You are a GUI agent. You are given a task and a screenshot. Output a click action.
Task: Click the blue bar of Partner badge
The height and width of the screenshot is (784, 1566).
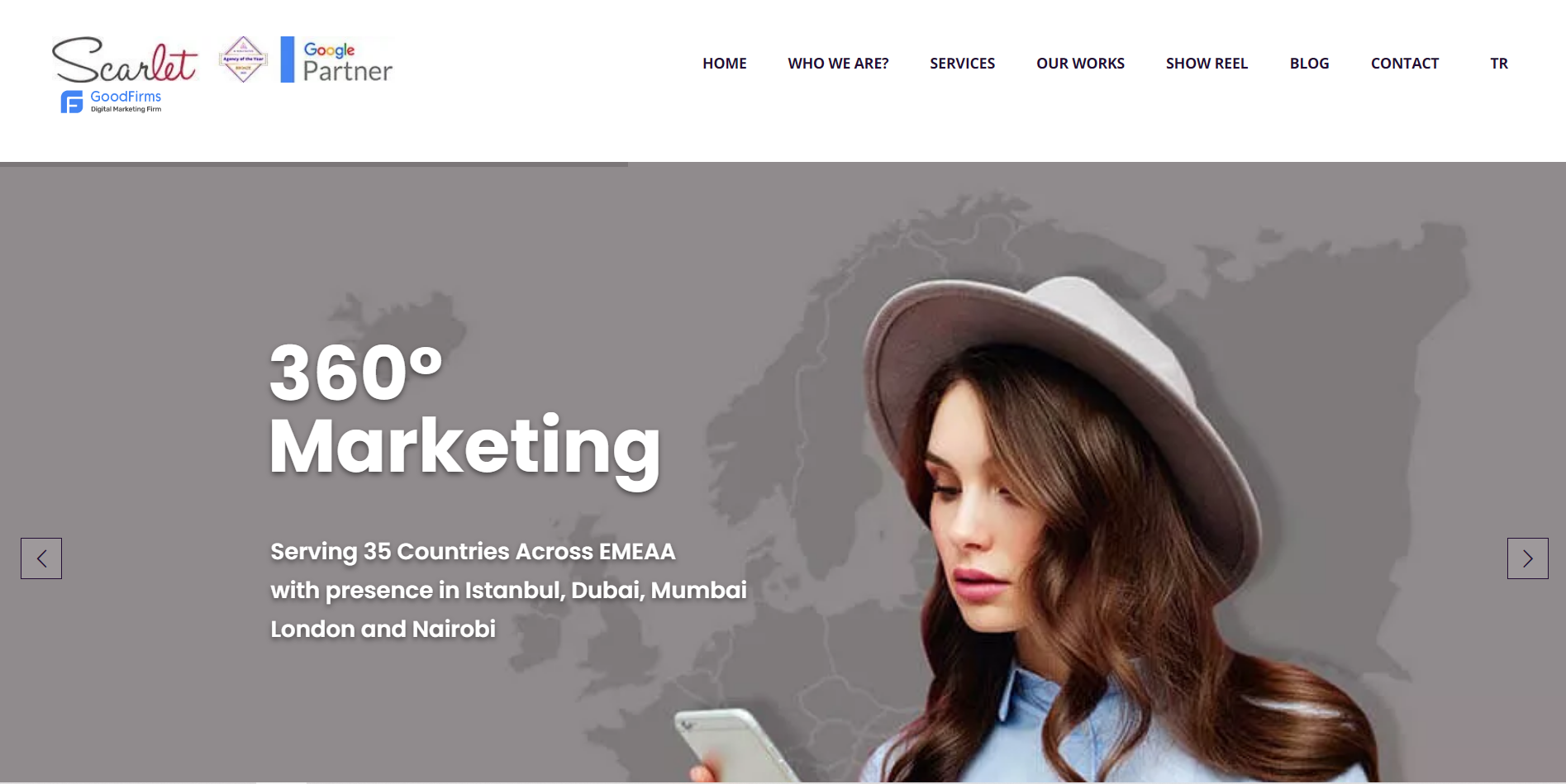click(287, 59)
